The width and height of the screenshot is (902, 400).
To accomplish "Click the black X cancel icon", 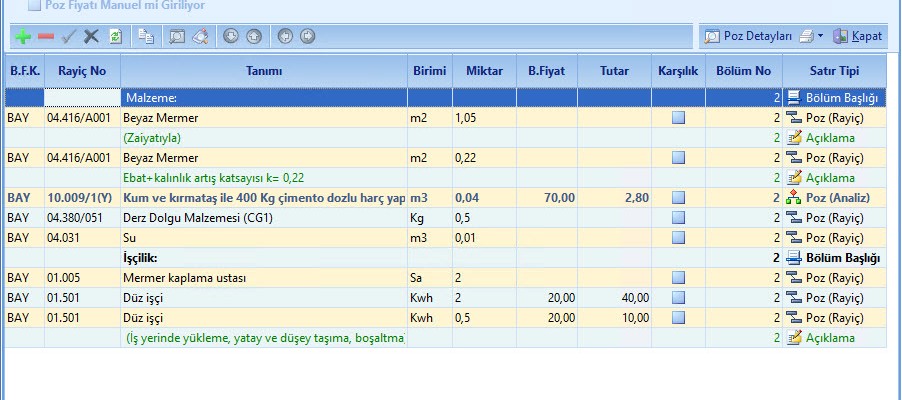I will pos(91,36).
